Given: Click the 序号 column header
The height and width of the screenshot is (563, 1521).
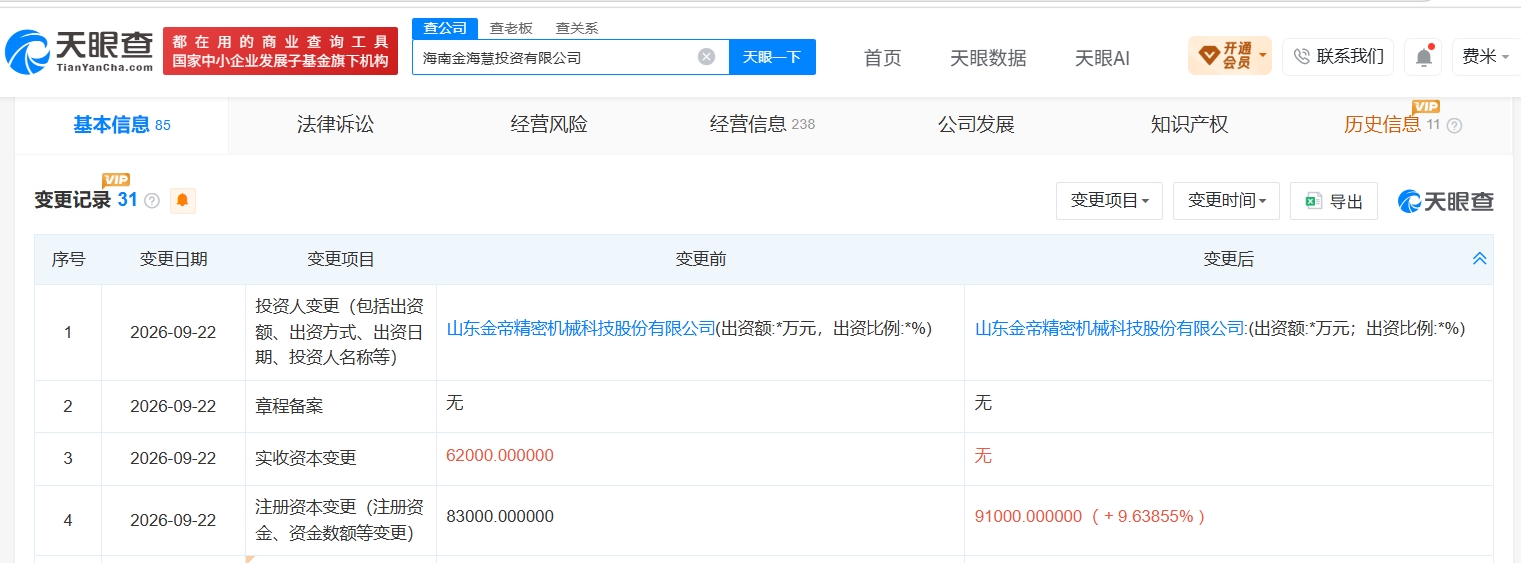Looking at the screenshot, I should coord(68,259).
